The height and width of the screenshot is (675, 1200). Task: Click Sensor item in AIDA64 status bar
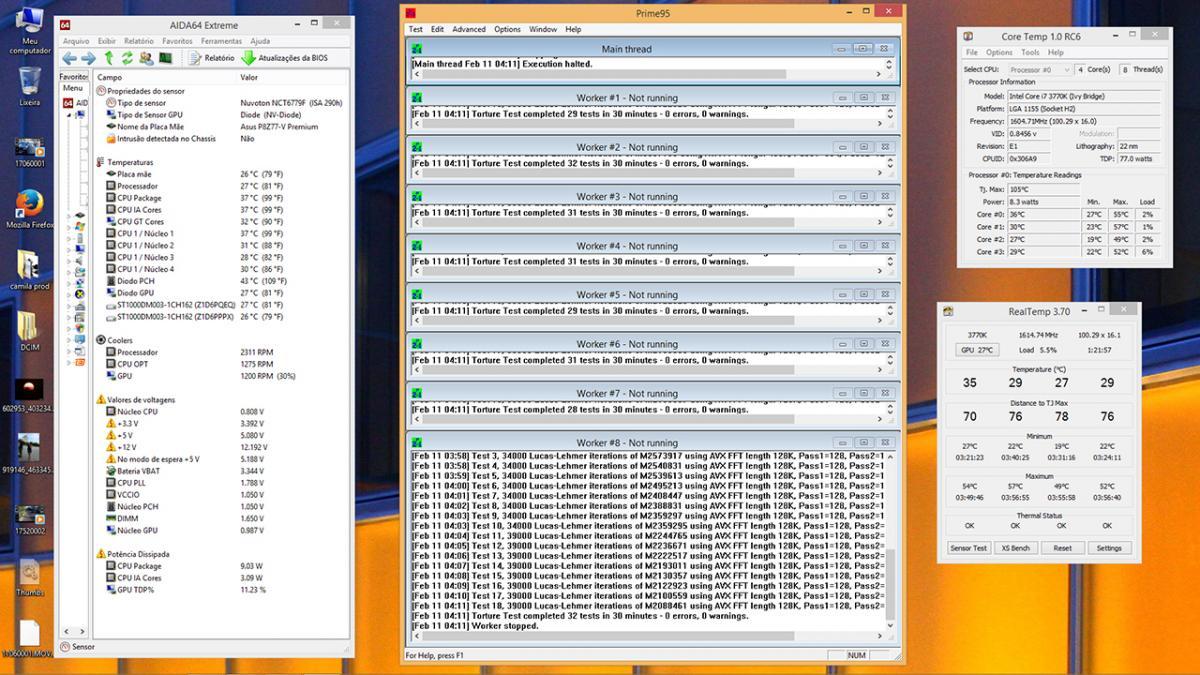pyautogui.click(x=77, y=647)
